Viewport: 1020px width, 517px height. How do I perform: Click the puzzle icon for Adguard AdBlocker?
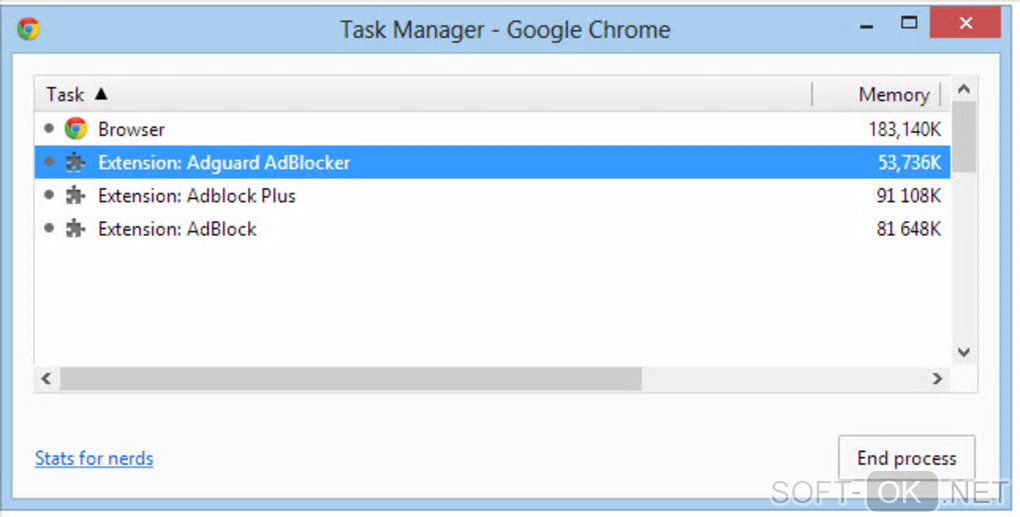click(x=75, y=162)
